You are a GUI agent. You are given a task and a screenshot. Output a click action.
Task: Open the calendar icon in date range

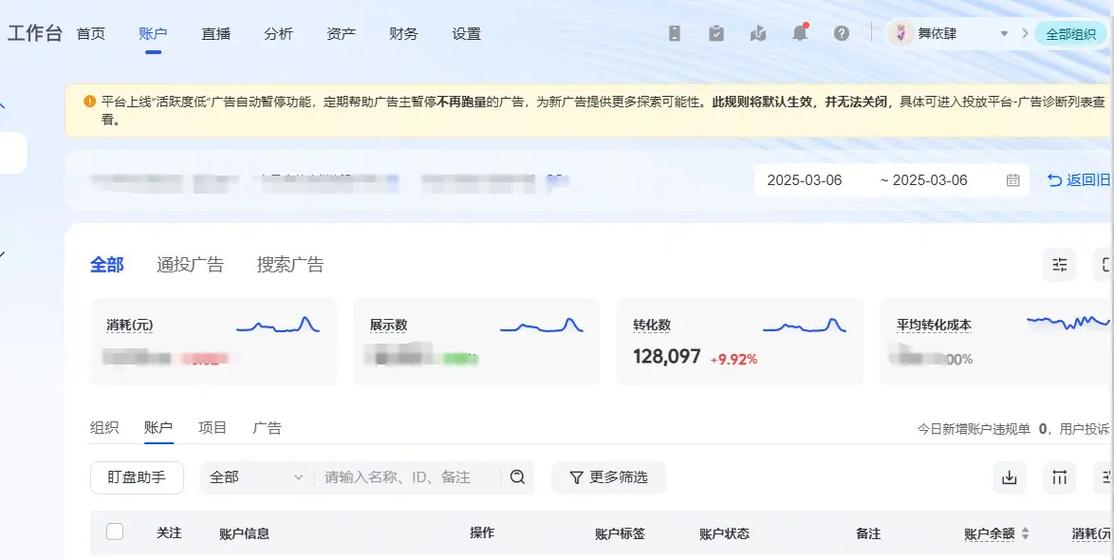click(1013, 181)
